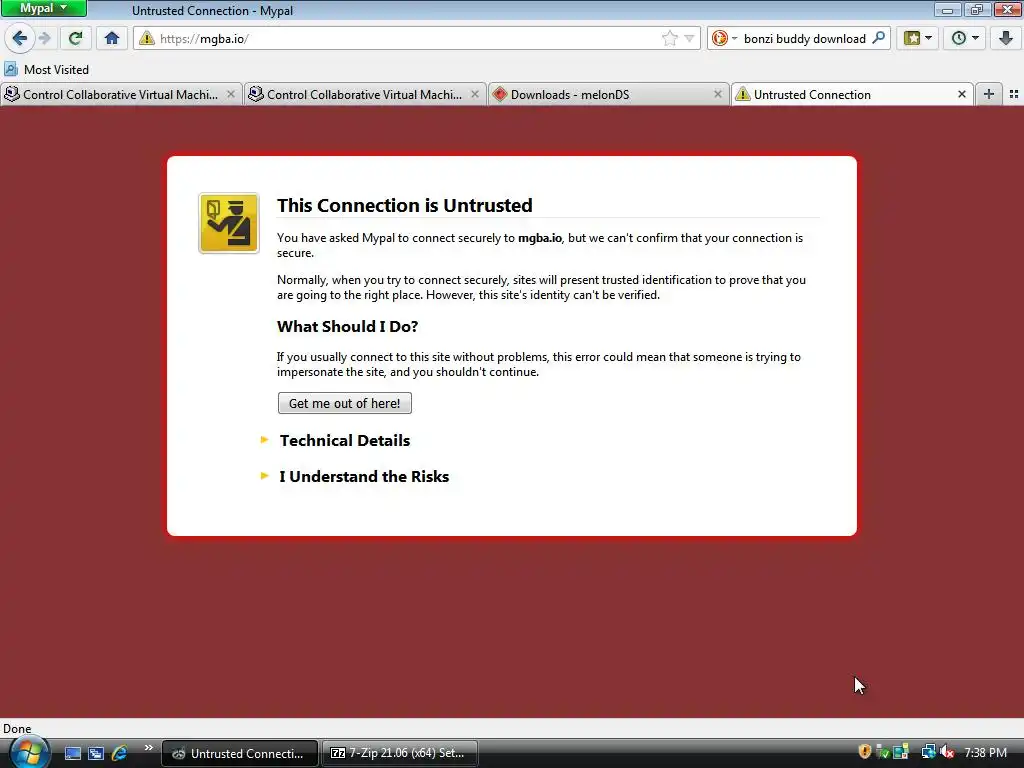Open a new tab with plus button
The height and width of the screenshot is (768, 1024).
pyautogui.click(x=989, y=95)
